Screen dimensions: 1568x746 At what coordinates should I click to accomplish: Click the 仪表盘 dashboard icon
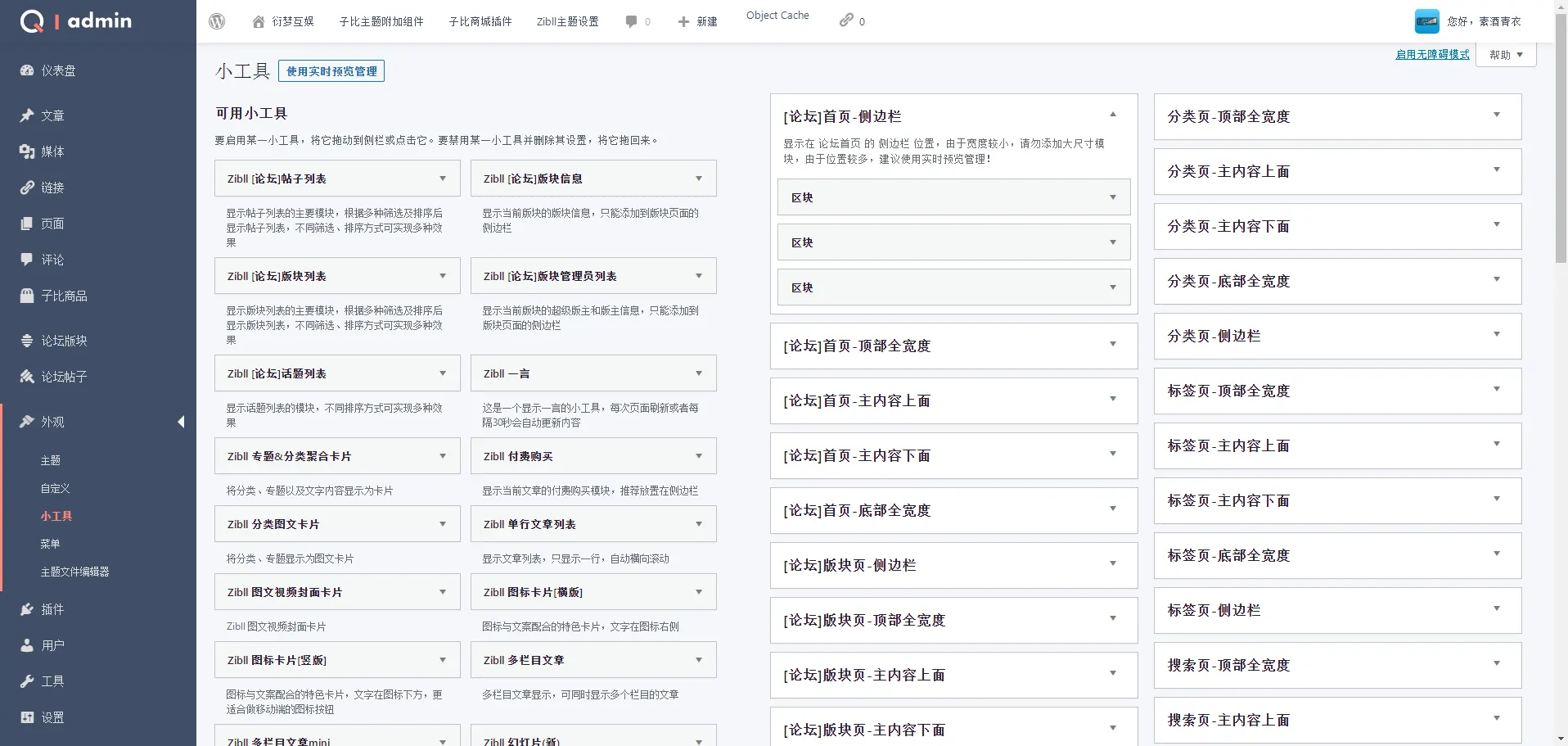click(x=27, y=70)
